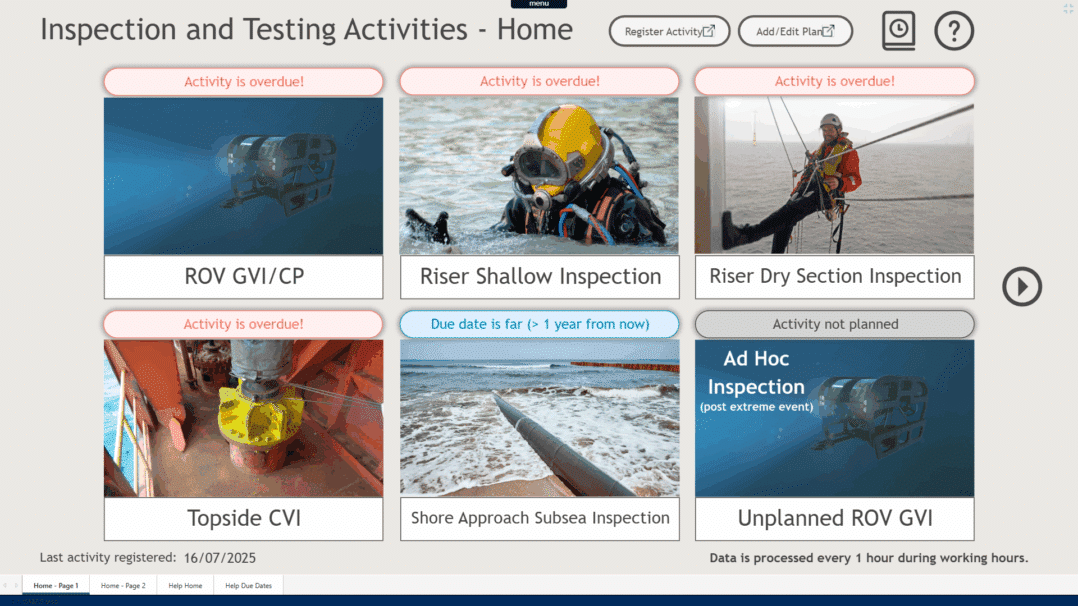Open the Register Activity button
1078x606 pixels.
[x=669, y=31]
